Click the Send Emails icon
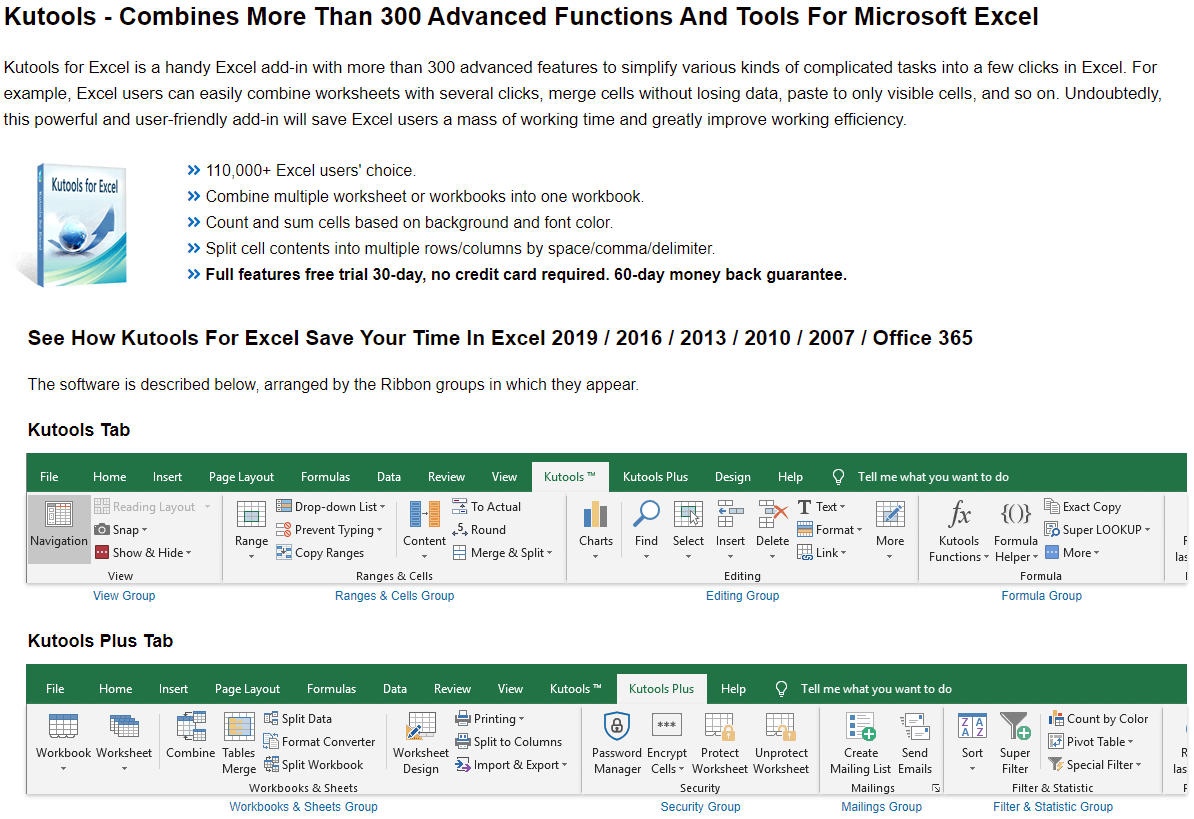Viewport: 1194px width, 819px height. [x=915, y=726]
